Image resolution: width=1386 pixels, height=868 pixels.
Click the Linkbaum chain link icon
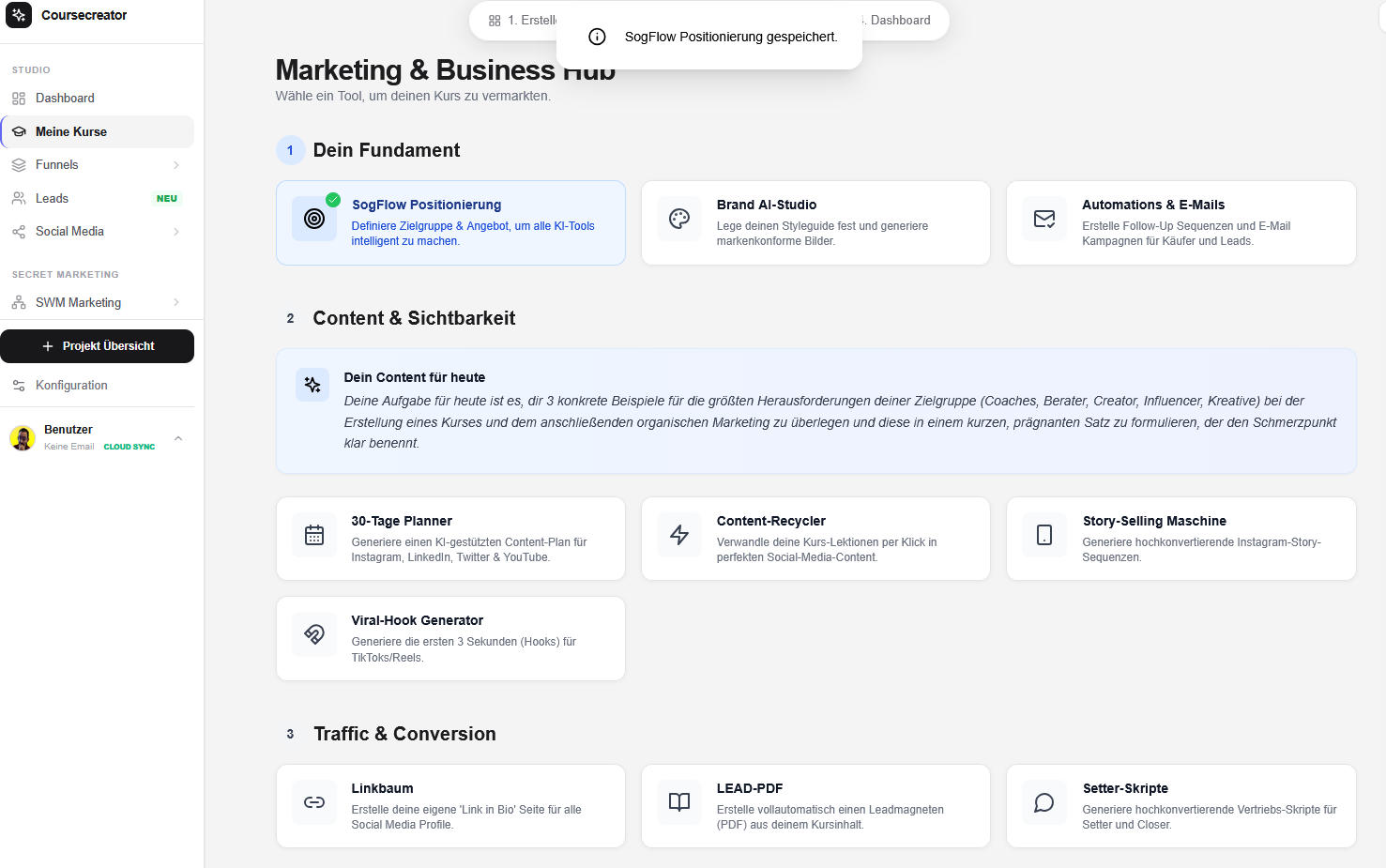click(x=314, y=802)
